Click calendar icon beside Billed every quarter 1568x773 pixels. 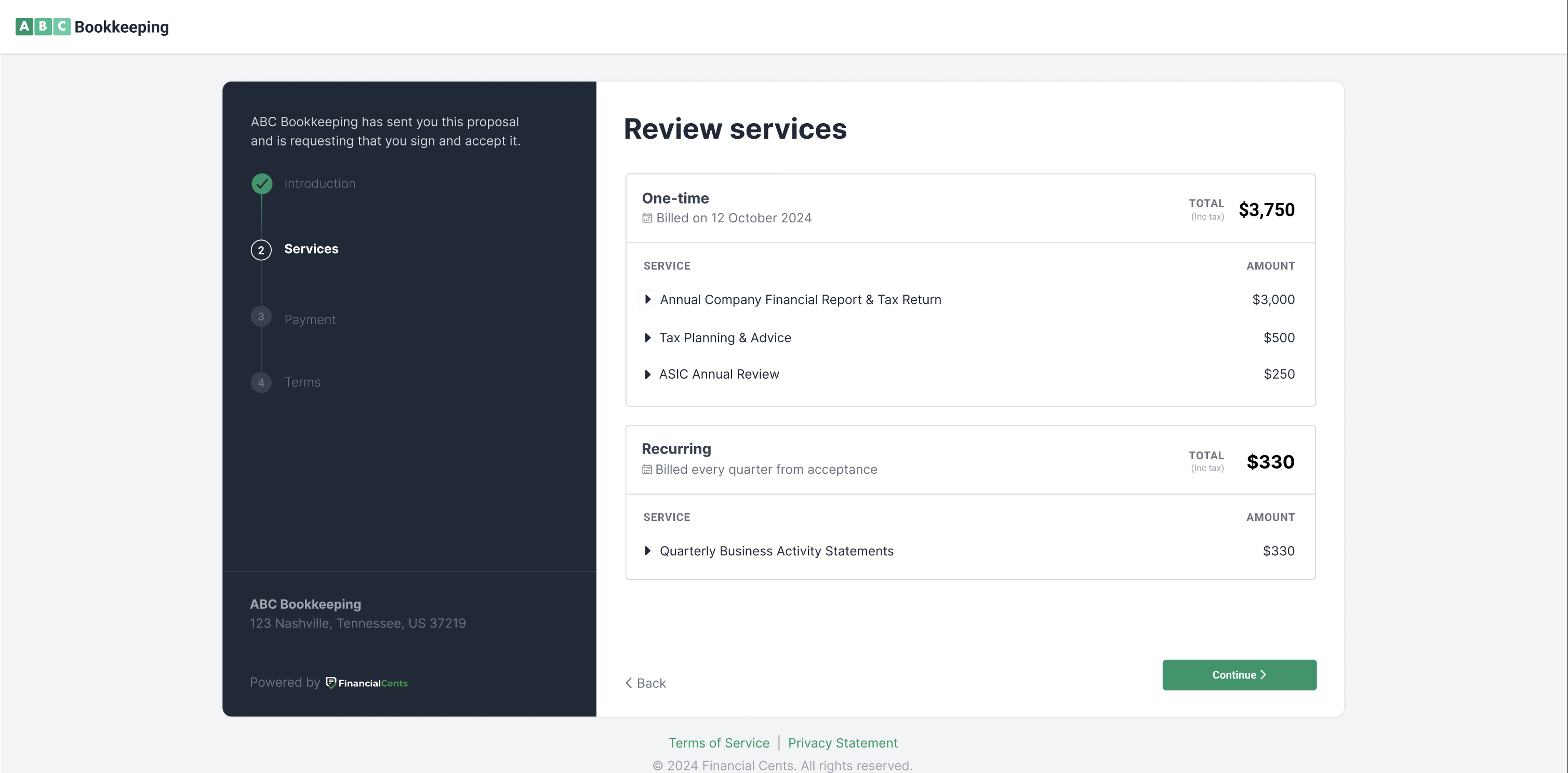point(646,469)
